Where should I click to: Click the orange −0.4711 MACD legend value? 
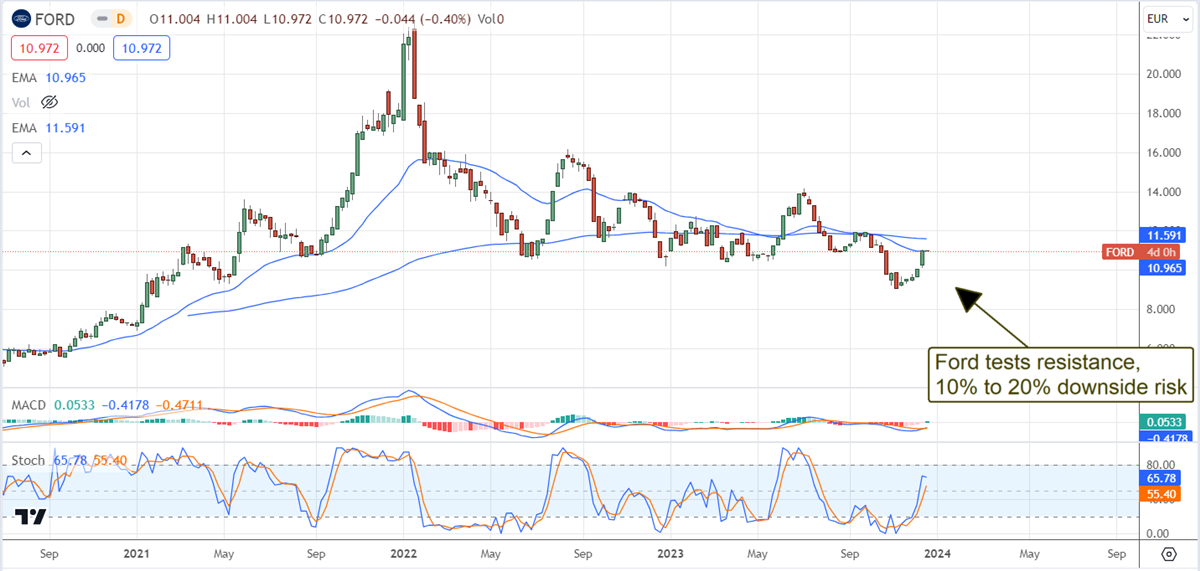click(x=179, y=404)
